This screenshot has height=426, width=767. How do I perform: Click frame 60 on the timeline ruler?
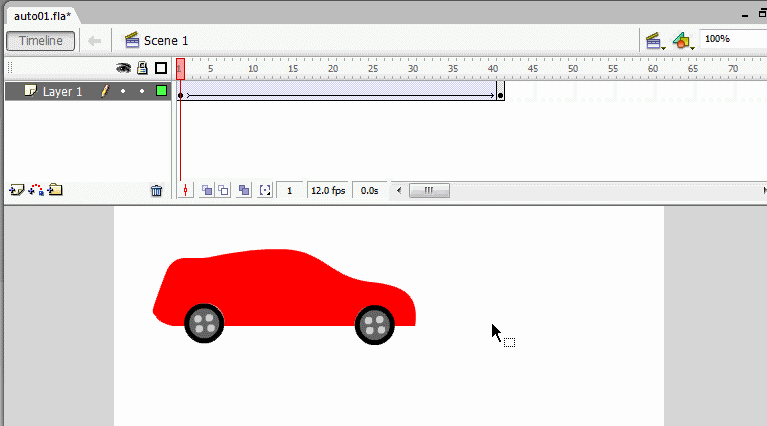click(x=653, y=68)
